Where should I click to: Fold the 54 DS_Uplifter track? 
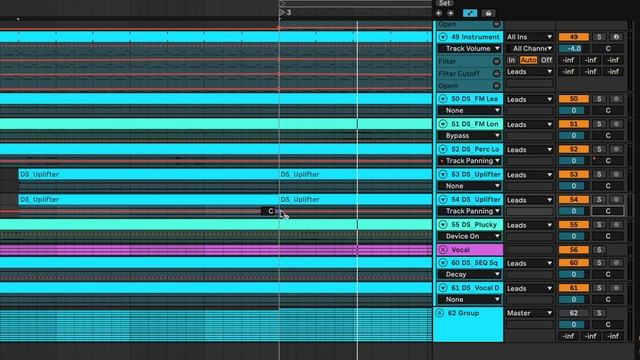[443, 199]
